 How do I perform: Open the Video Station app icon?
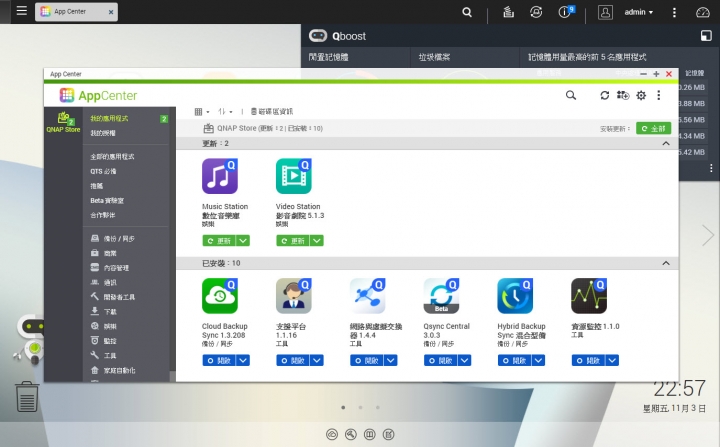pos(294,176)
